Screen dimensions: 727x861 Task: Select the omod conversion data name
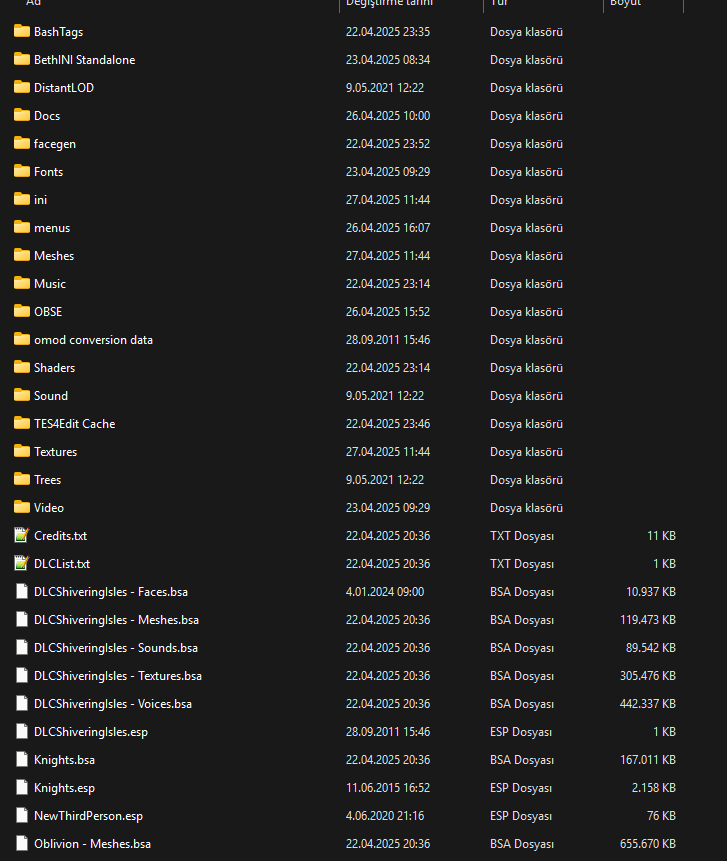click(x=93, y=340)
